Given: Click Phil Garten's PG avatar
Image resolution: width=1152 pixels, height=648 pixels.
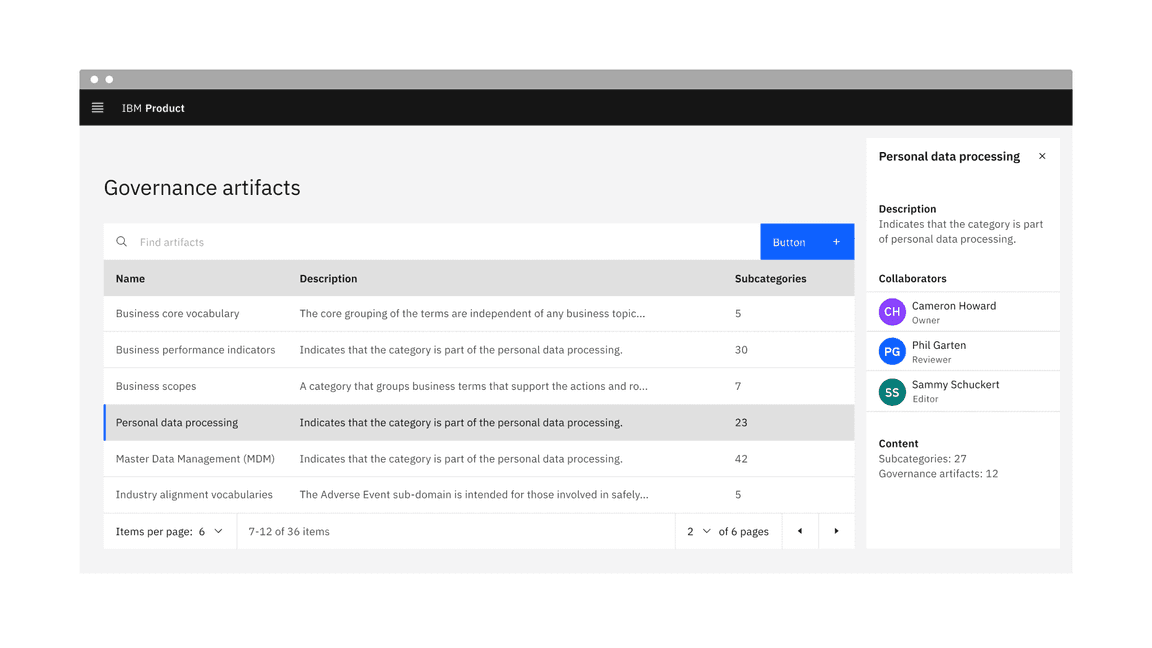Looking at the screenshot, I should 891,351.
